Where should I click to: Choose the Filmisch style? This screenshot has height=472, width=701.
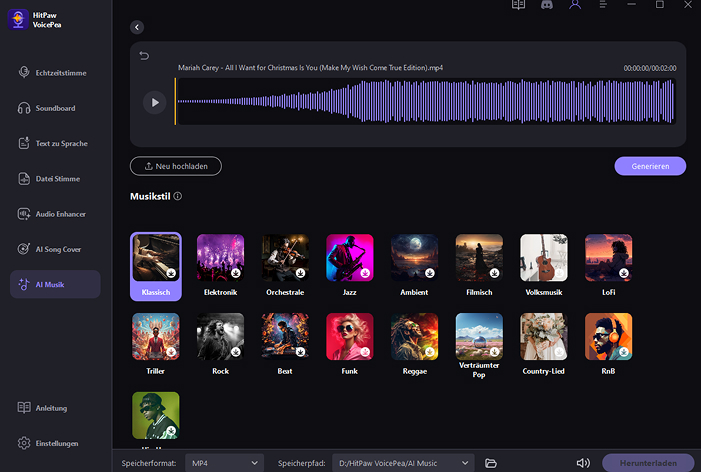click(479, 266)
